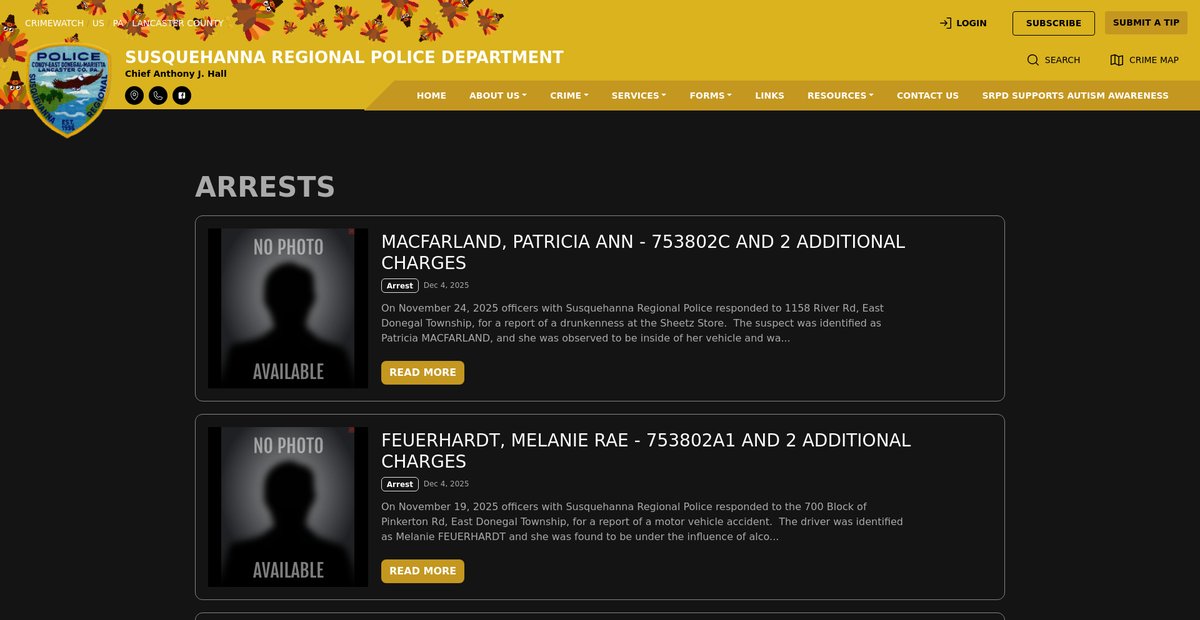1200x620 pixels.
Task: Click Read More on the Feuerhardt arrest
Action: point(422,571)
